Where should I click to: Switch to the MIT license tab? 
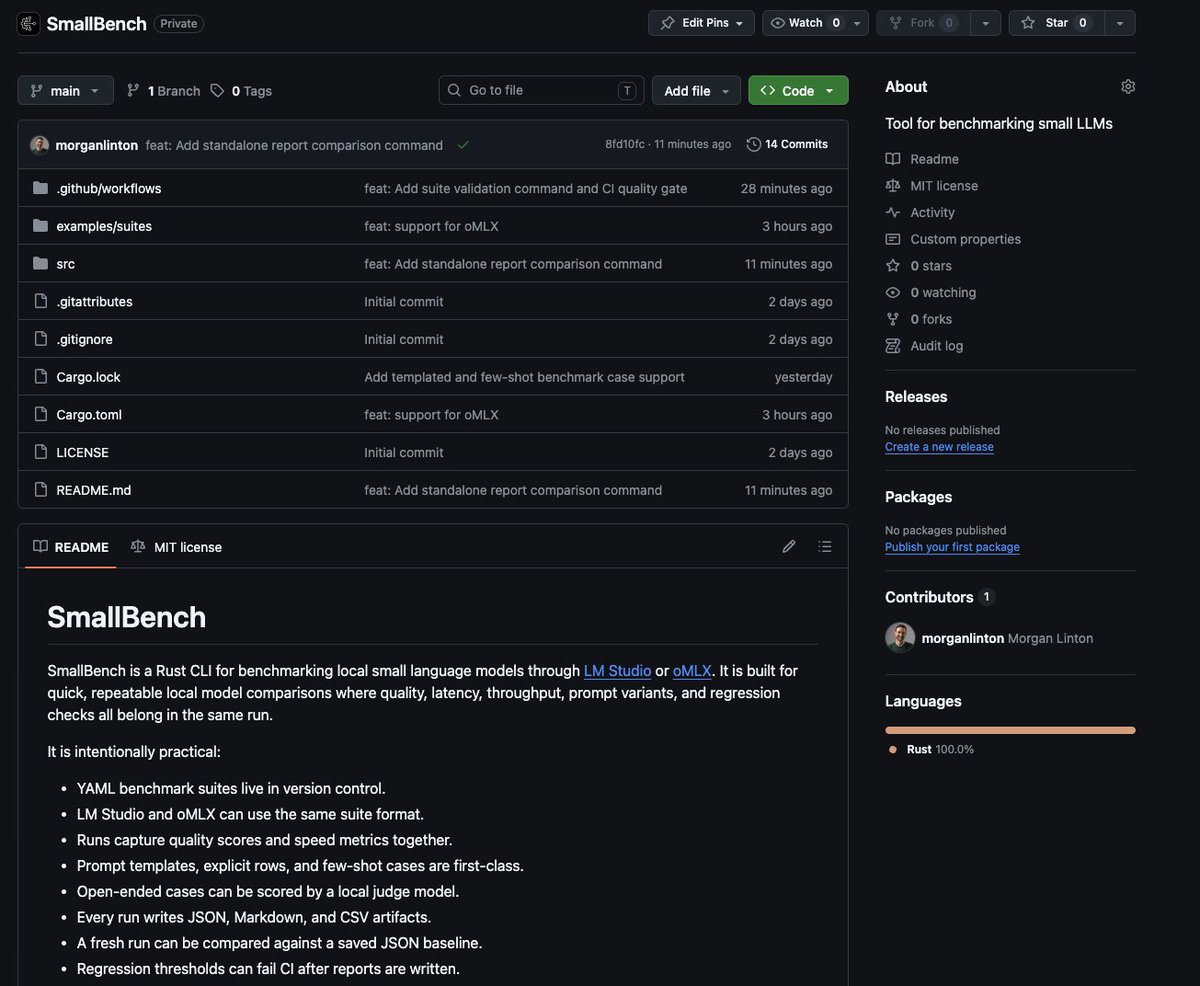tap(177, 547)
